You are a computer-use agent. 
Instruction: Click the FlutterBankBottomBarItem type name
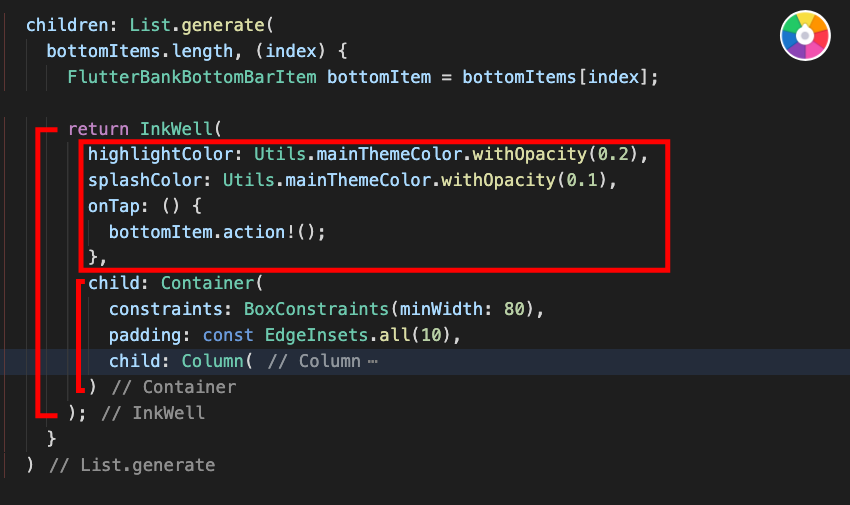(192, 77)
